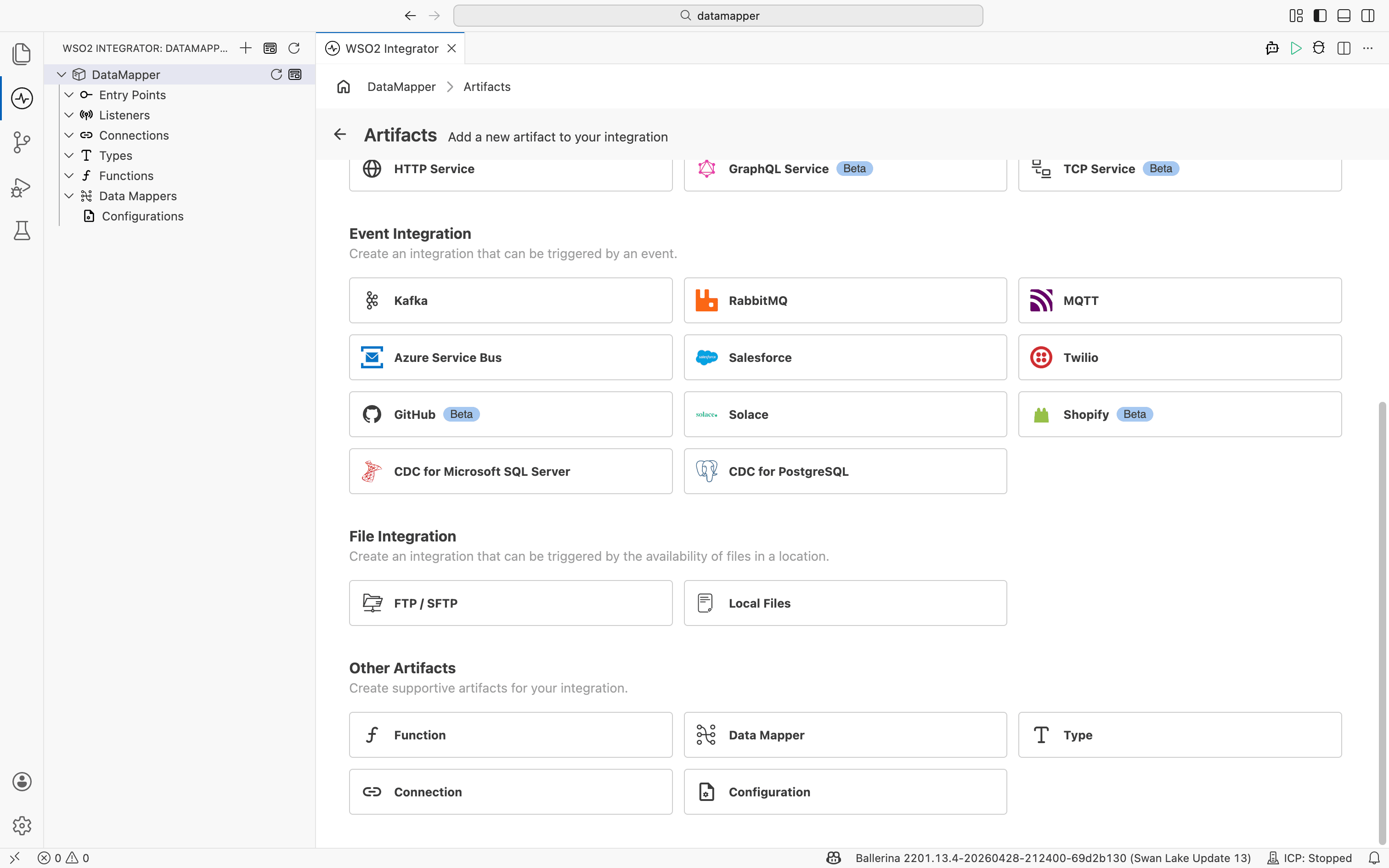1389x868 pixels.
Task: Choose the Salesforce card
Action: click(846, 357)
